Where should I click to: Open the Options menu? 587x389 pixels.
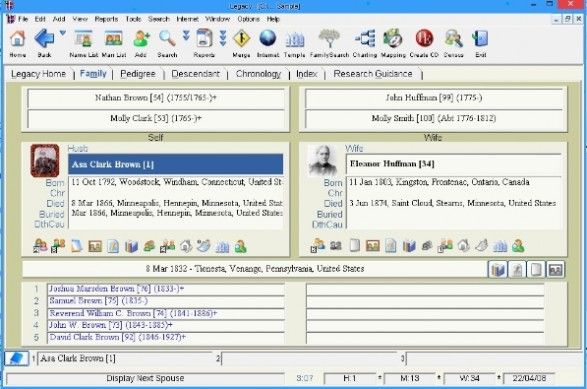(249, 19)
